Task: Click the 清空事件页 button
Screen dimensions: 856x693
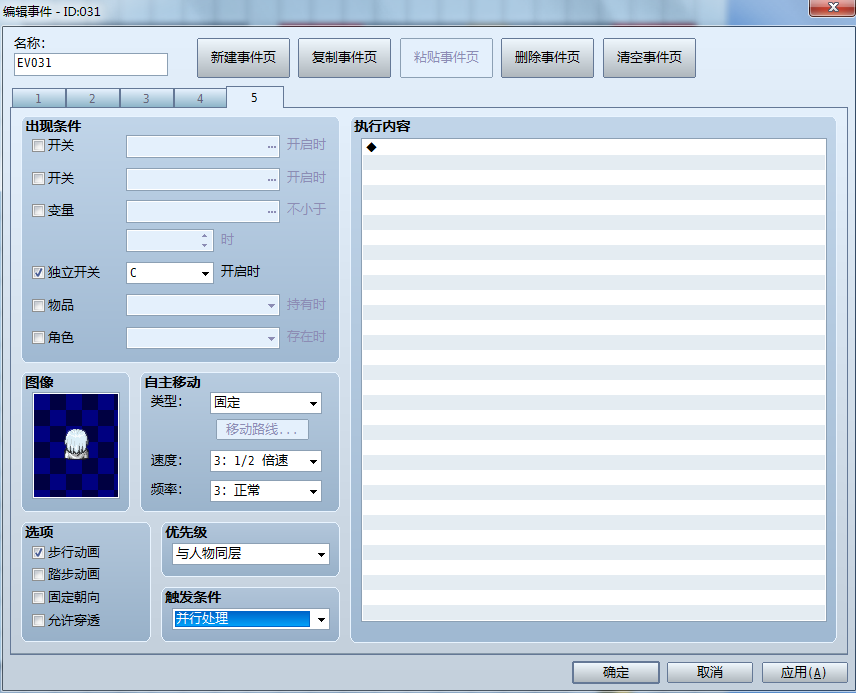Action: (x=649, y=58)
